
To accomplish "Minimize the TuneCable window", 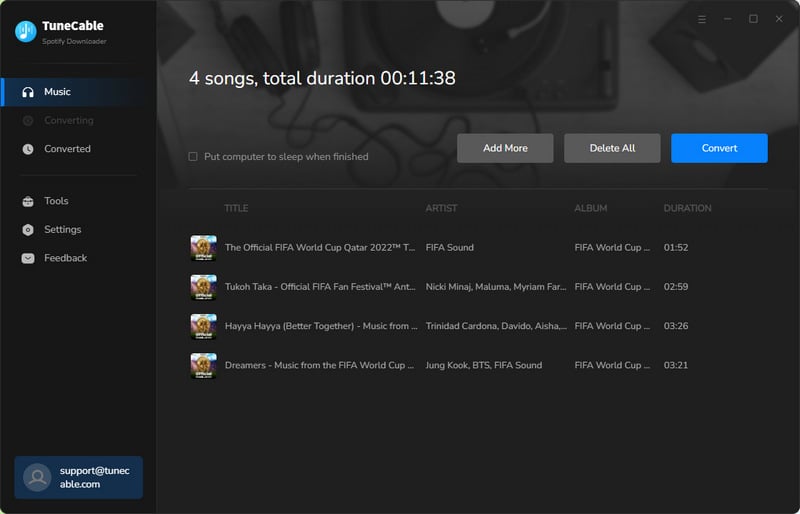I will pos(728,19).
